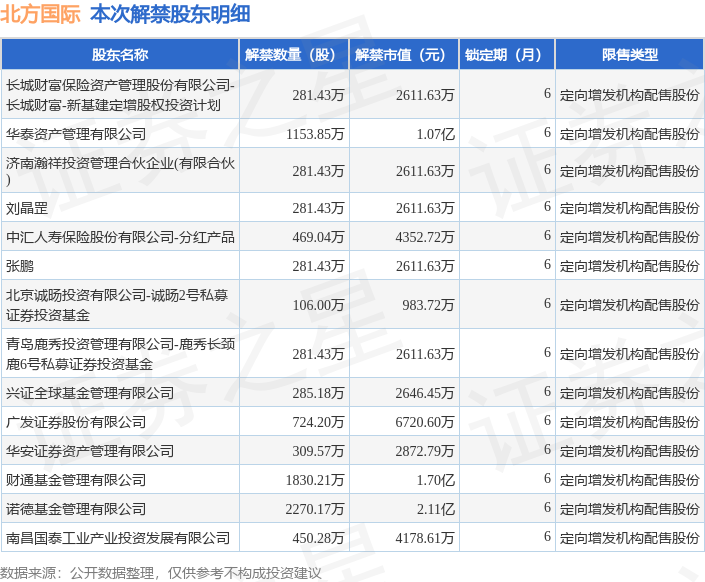Click shareholder name 张鹏
This screenshot has width=705, height=582.
point(20,266)
